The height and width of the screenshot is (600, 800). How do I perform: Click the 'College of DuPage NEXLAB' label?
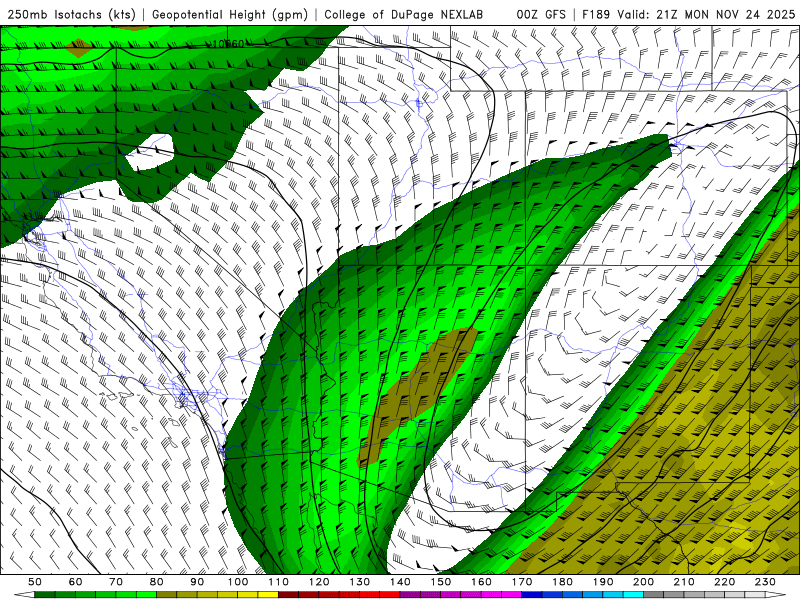[x=404, y=15]
